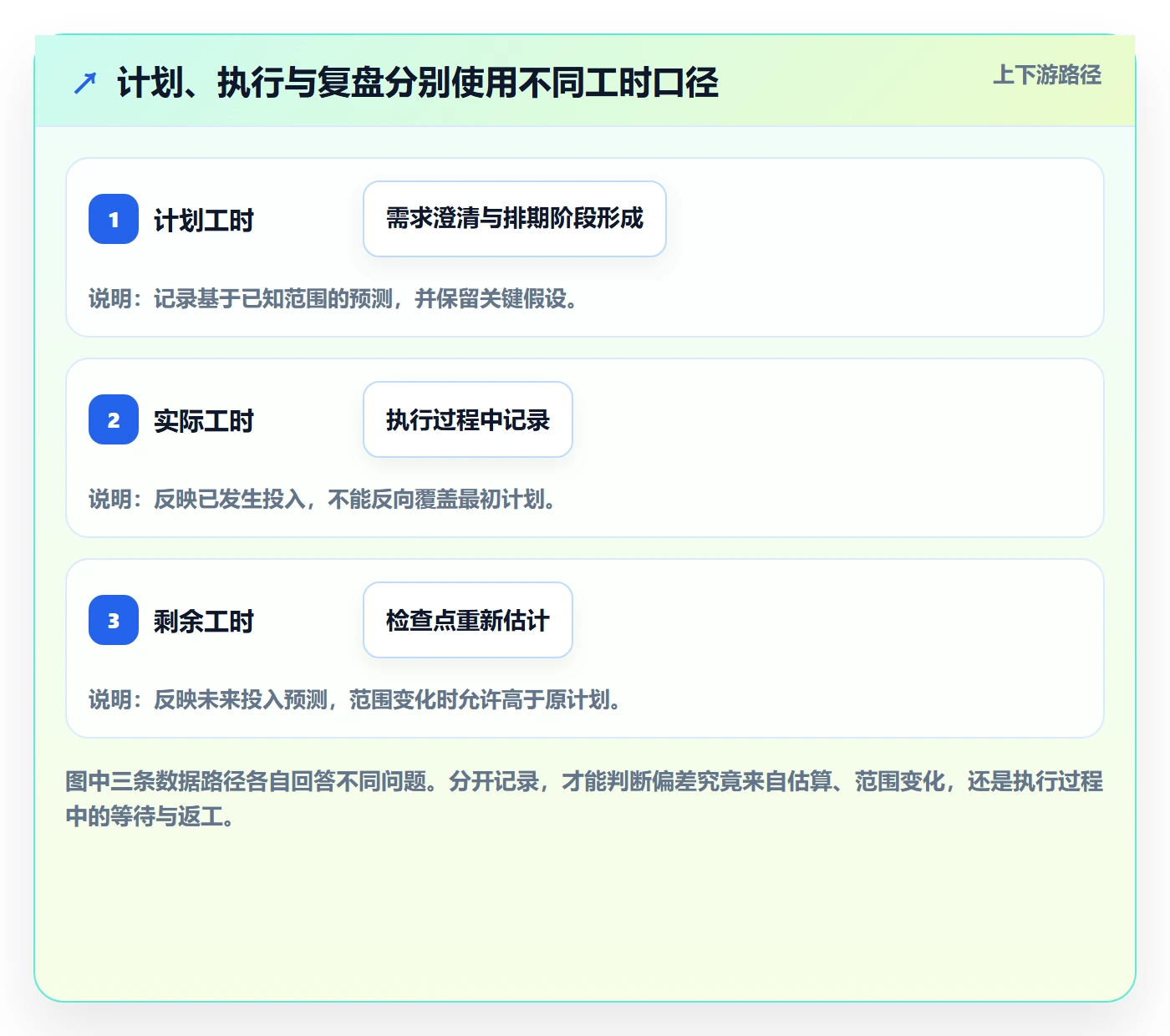Click the 上下游路径 label in header
The height and width of the screenshot is (1036, 1170).
coord(1047,75)
